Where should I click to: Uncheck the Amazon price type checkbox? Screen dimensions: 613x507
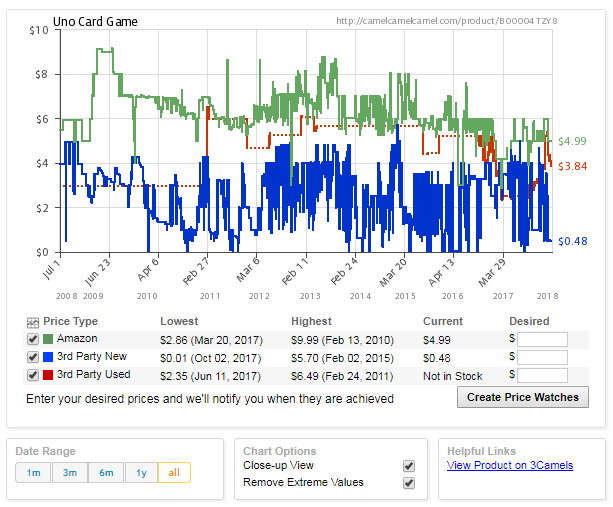pos(33,340)
